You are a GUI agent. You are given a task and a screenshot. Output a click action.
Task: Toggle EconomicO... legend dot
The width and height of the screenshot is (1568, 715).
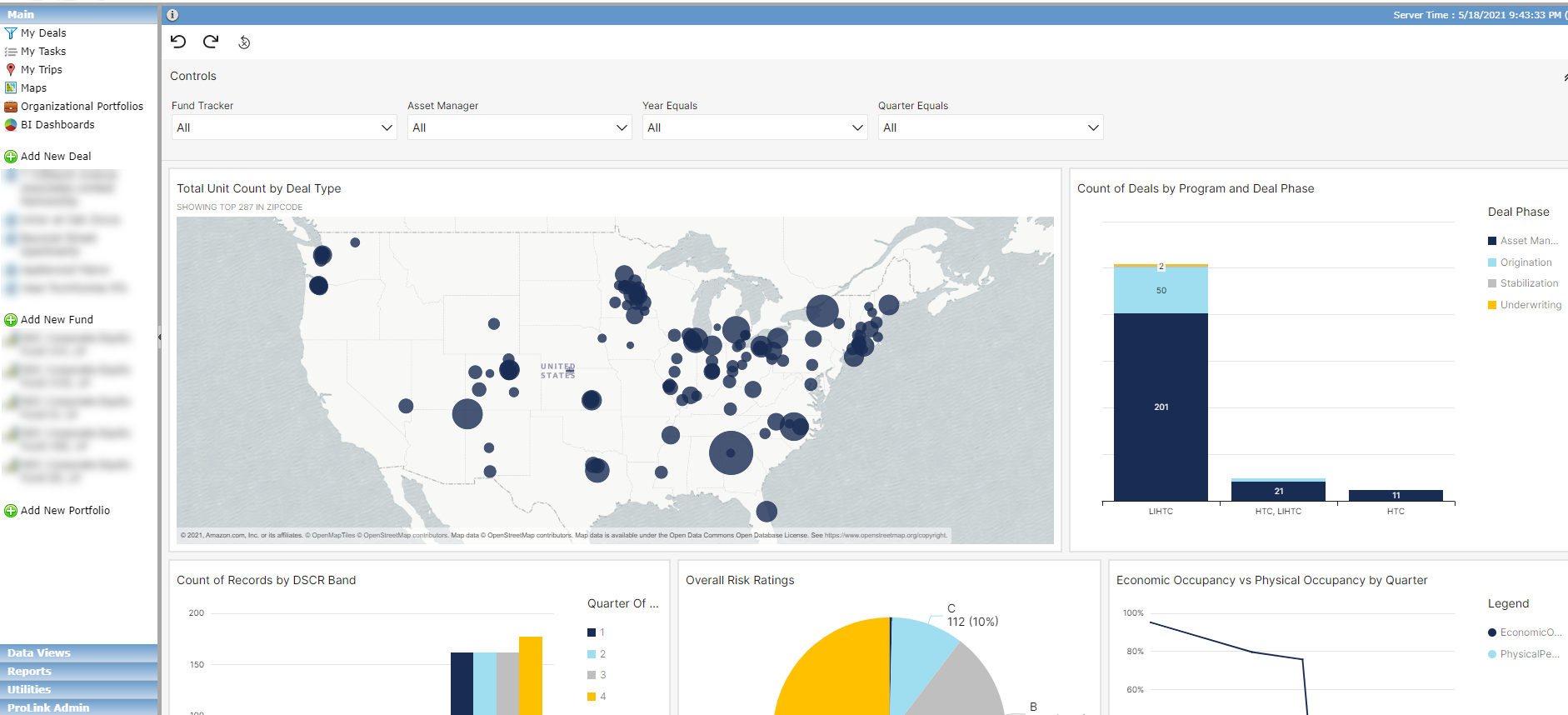(x=1492, y=632)
